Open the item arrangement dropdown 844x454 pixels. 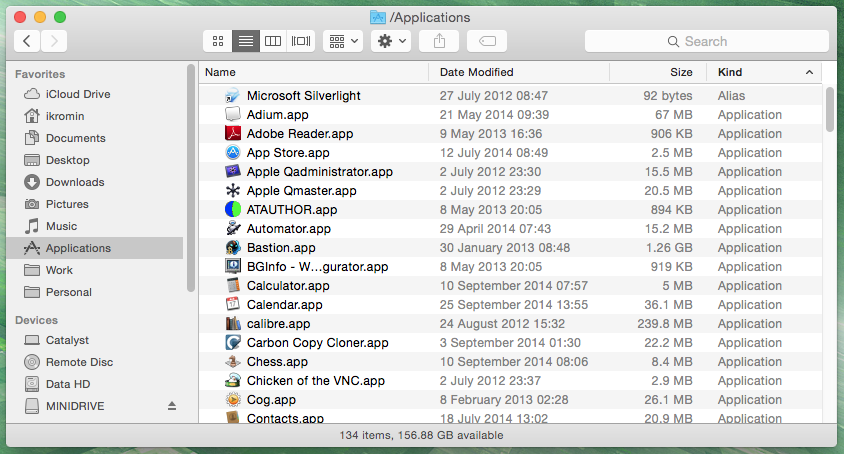point(343,41)
